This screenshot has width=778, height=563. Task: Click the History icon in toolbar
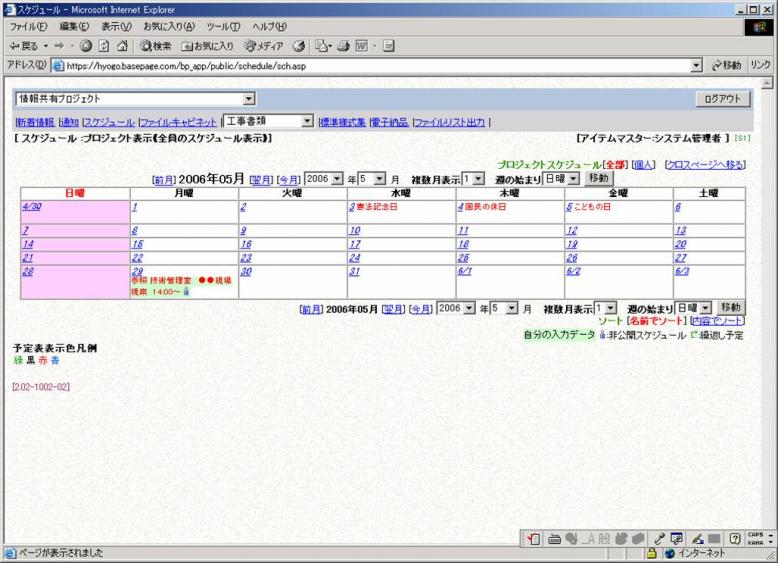pyautogui.click(x=299, y=46)
